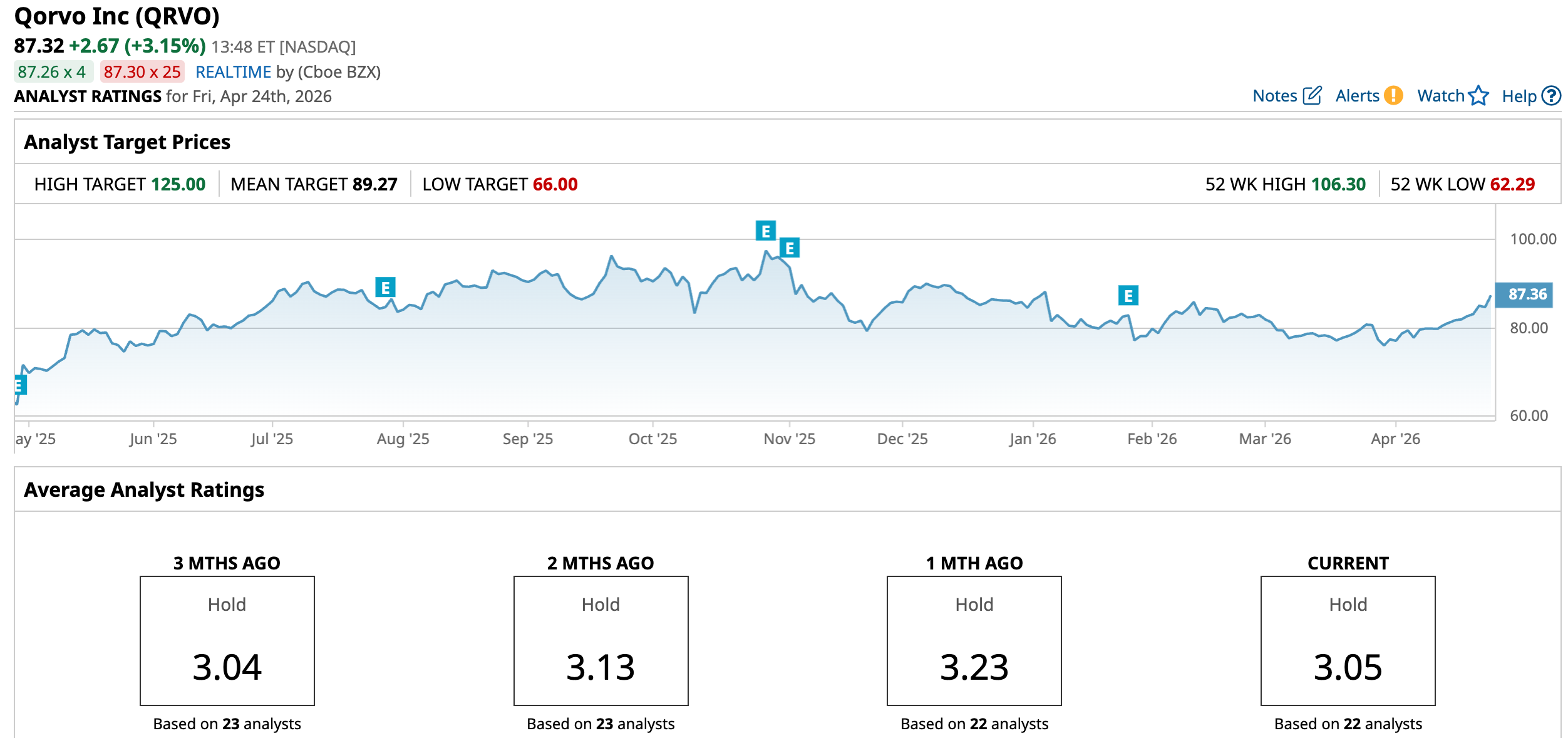Click the 1 MTH AGO 3.23 rating box
This screenshot has width=1568, height=738.
(x=974, y=640)
